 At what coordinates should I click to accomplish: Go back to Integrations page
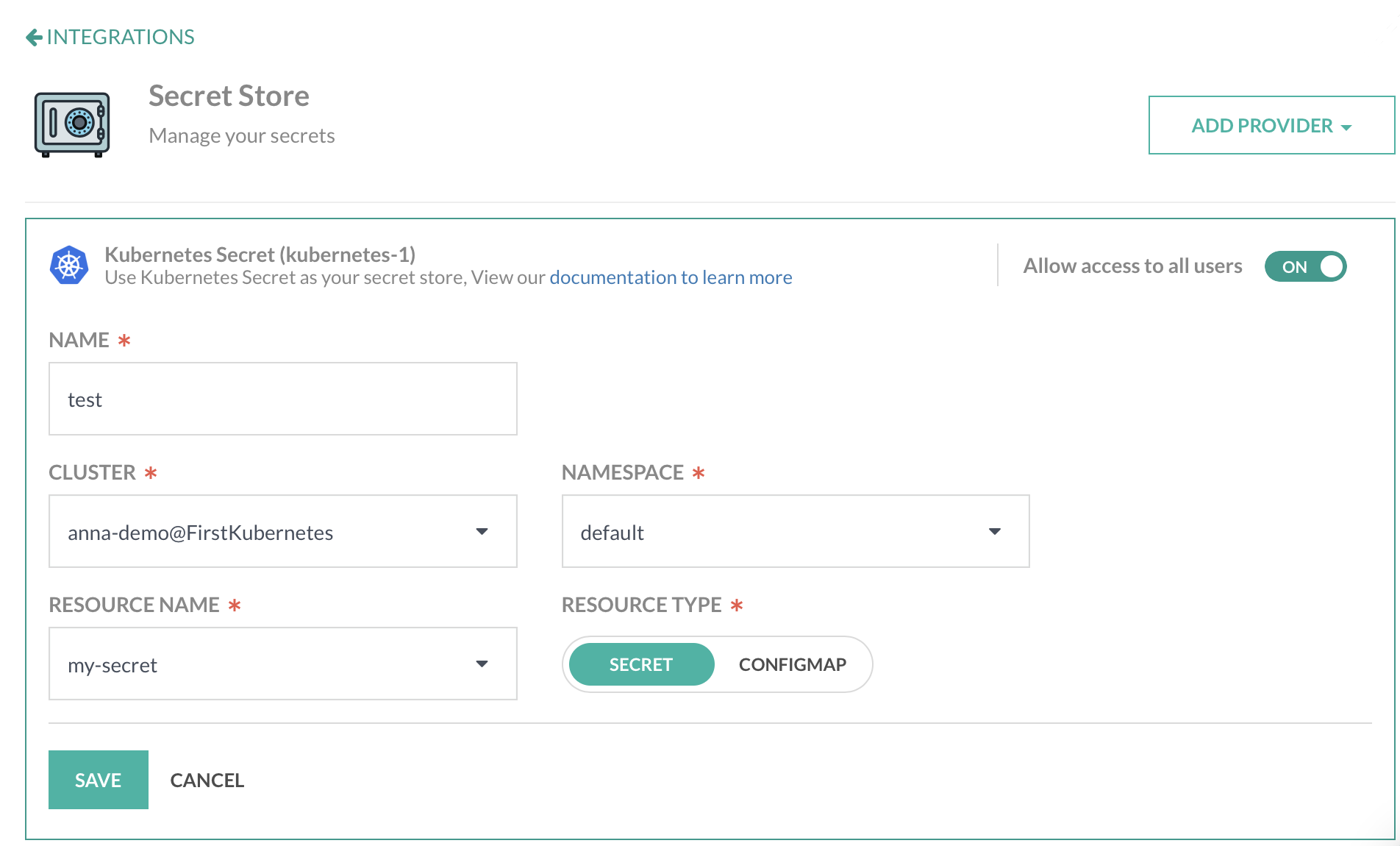(x=121, y=37)
